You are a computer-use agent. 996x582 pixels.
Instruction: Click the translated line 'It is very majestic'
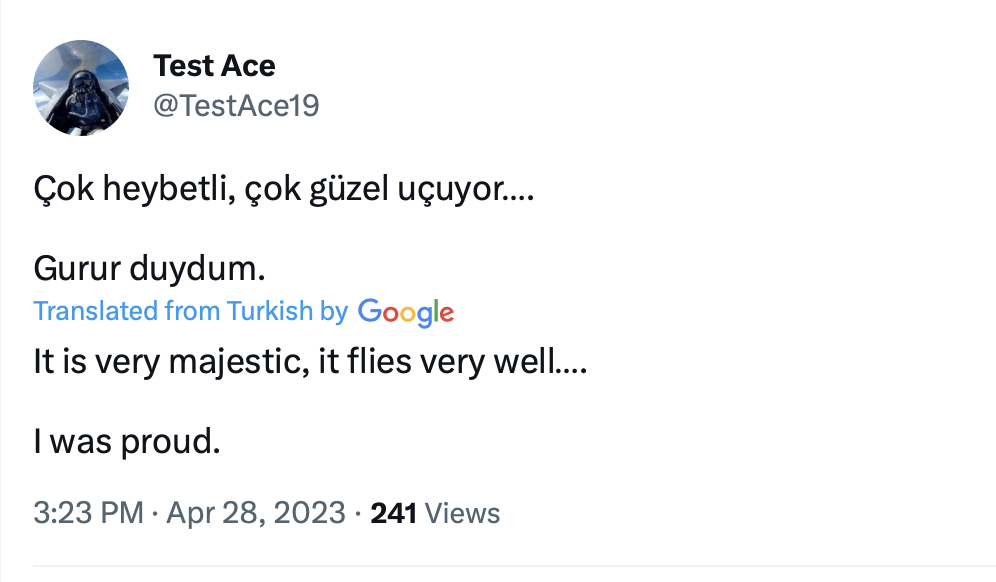tap(310, 361)
